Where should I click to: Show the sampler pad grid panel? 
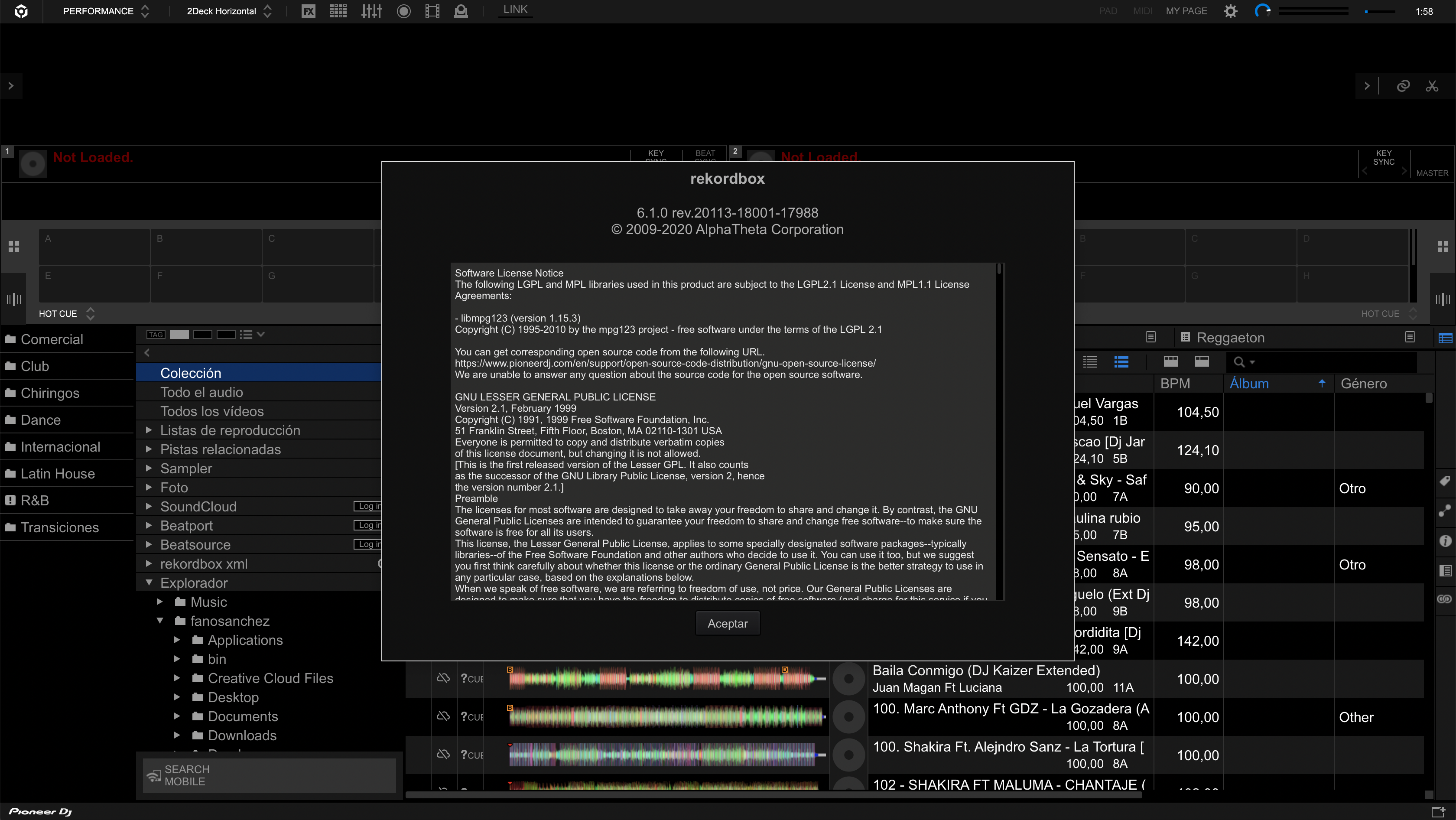(338, 11)
